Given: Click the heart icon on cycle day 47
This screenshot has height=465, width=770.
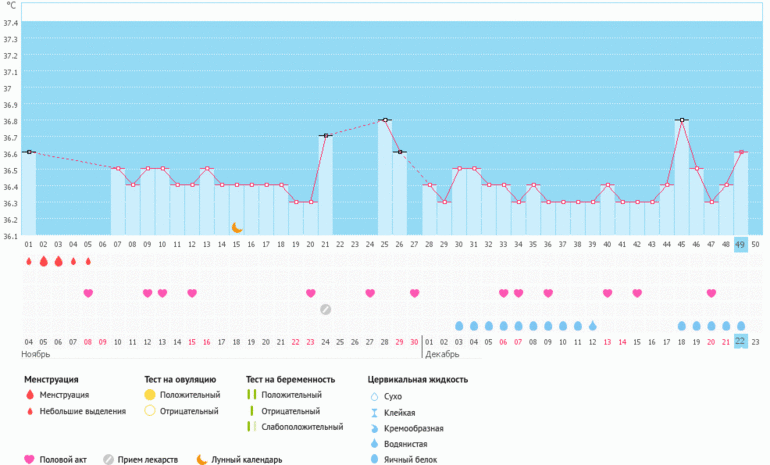Looking at the screenshot, I should point(711,293).
